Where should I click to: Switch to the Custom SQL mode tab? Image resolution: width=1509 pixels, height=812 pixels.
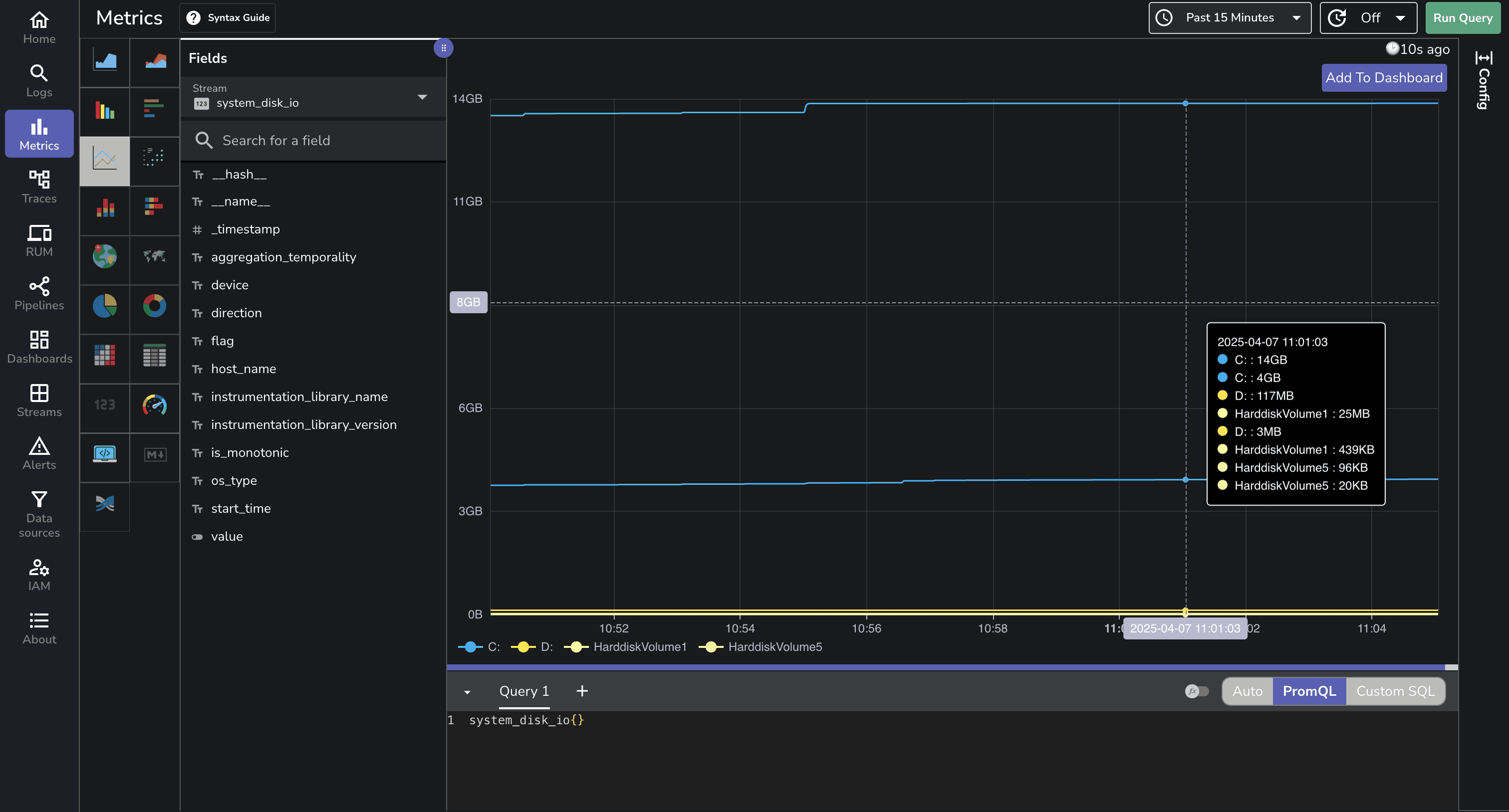[1395, 691]
